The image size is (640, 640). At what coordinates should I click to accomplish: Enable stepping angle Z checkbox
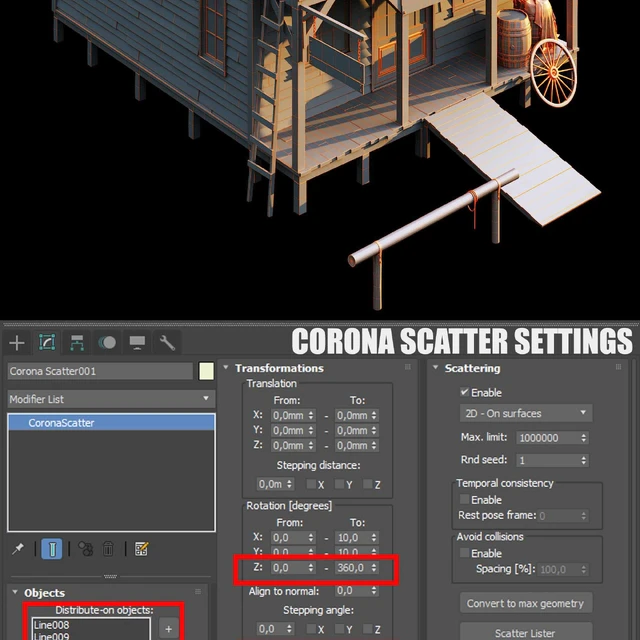pyautogui.click(x=367, y=629)
